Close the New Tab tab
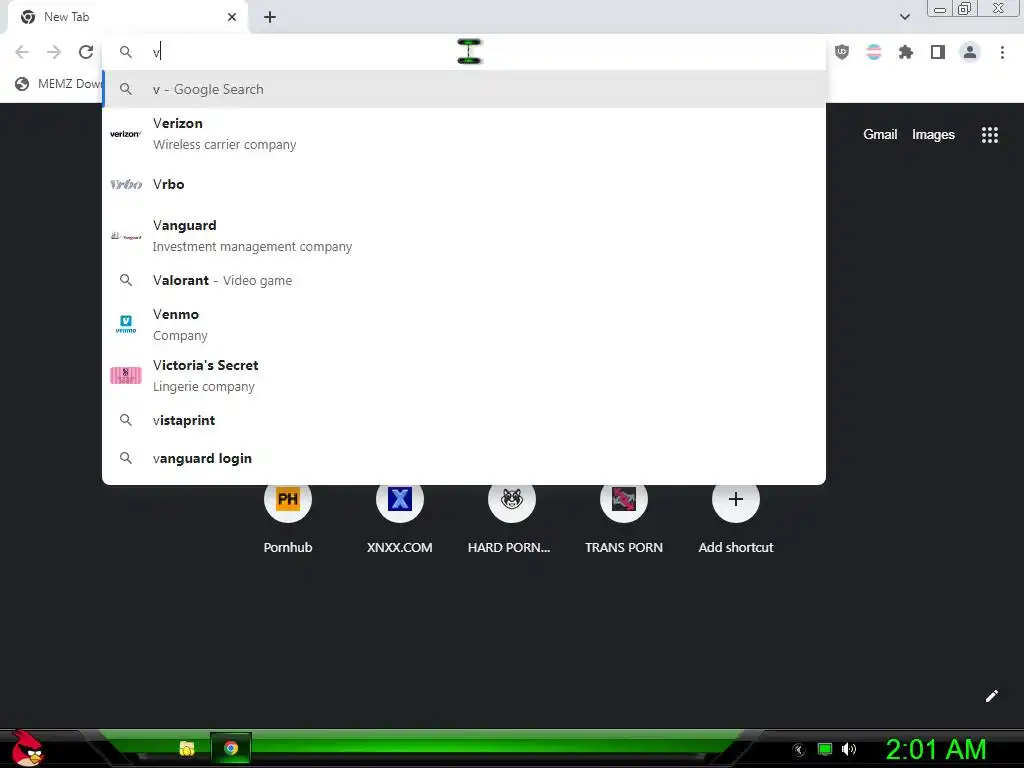Image resolution: width=1024 pixels, height=768 pixels. [x=232, y=17]
